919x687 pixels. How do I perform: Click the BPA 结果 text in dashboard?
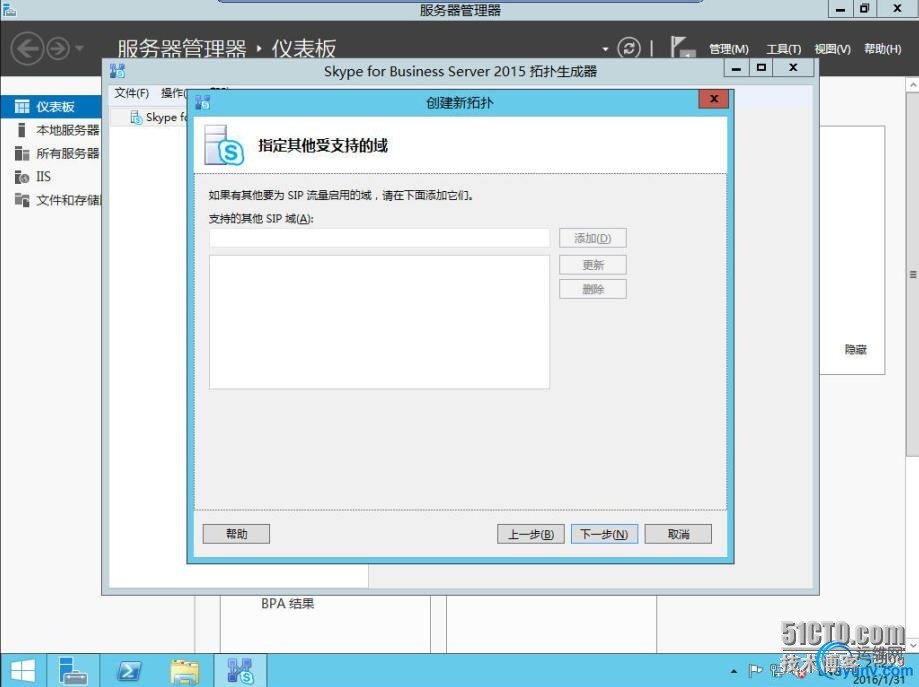[x=287, y=603]
